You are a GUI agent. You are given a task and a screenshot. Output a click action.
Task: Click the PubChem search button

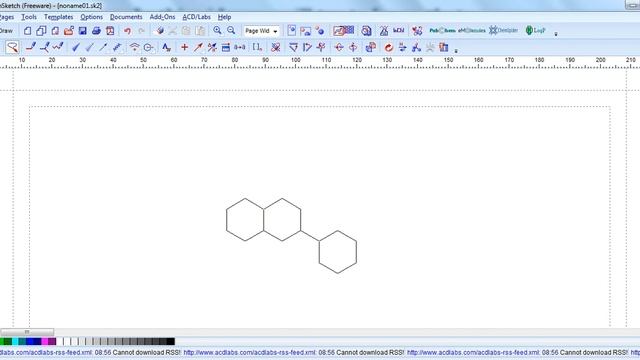442,31
